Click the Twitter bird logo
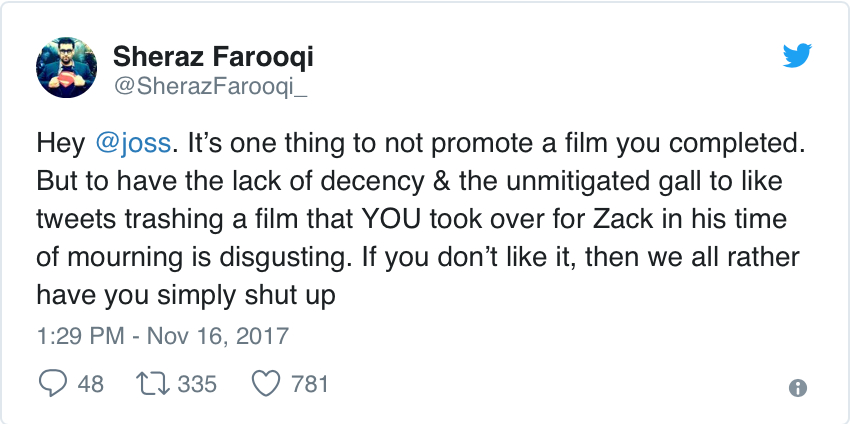Screen dimensions: 850x424 coord(797,56)
